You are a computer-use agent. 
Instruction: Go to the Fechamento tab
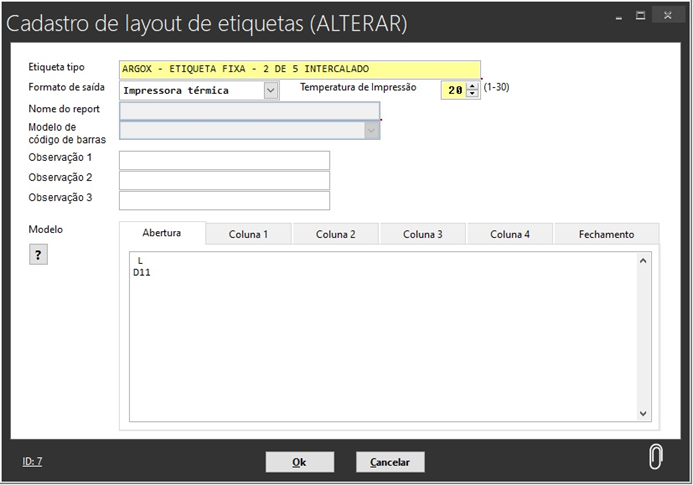[x=606, y=234]
